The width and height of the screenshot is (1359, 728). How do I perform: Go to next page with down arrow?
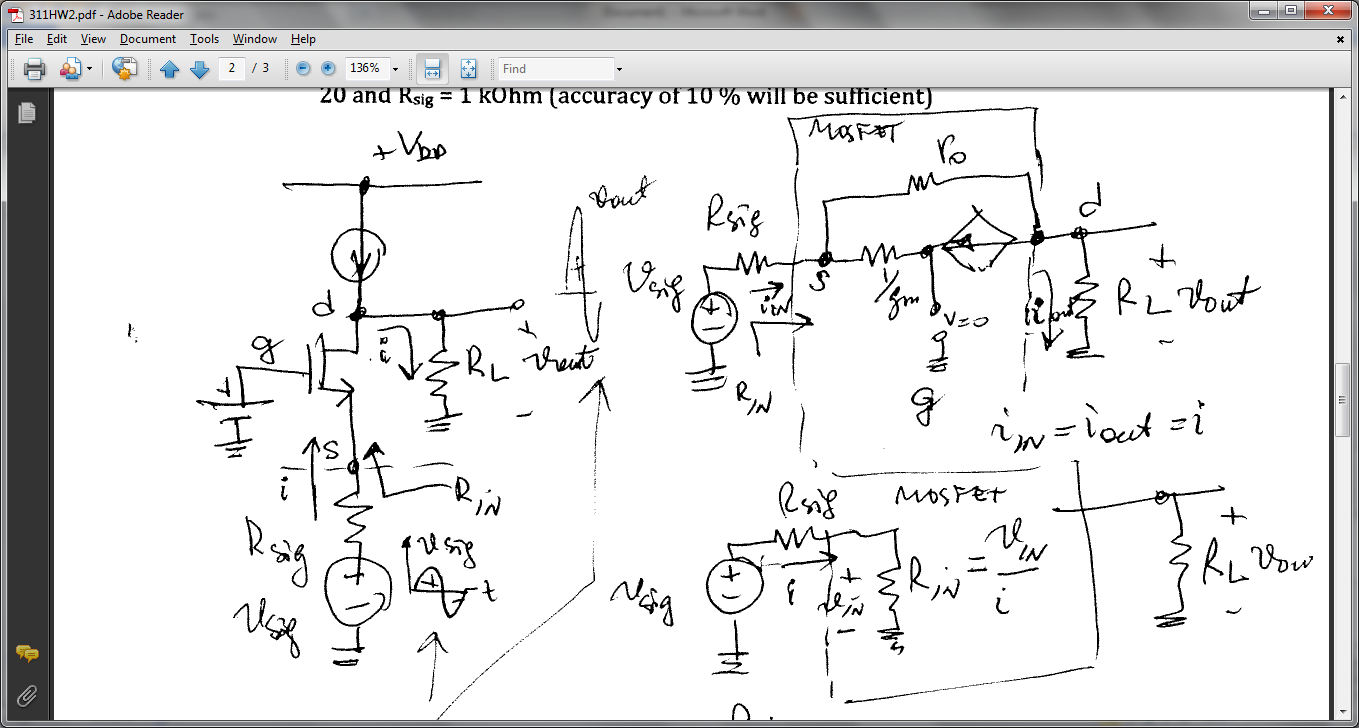pyautogui.click(x=199, y=69)
